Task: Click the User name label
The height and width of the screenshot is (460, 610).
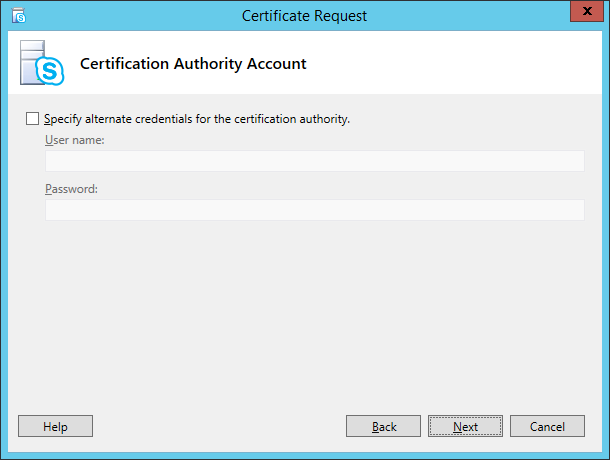Action: [x=75, y=140]
